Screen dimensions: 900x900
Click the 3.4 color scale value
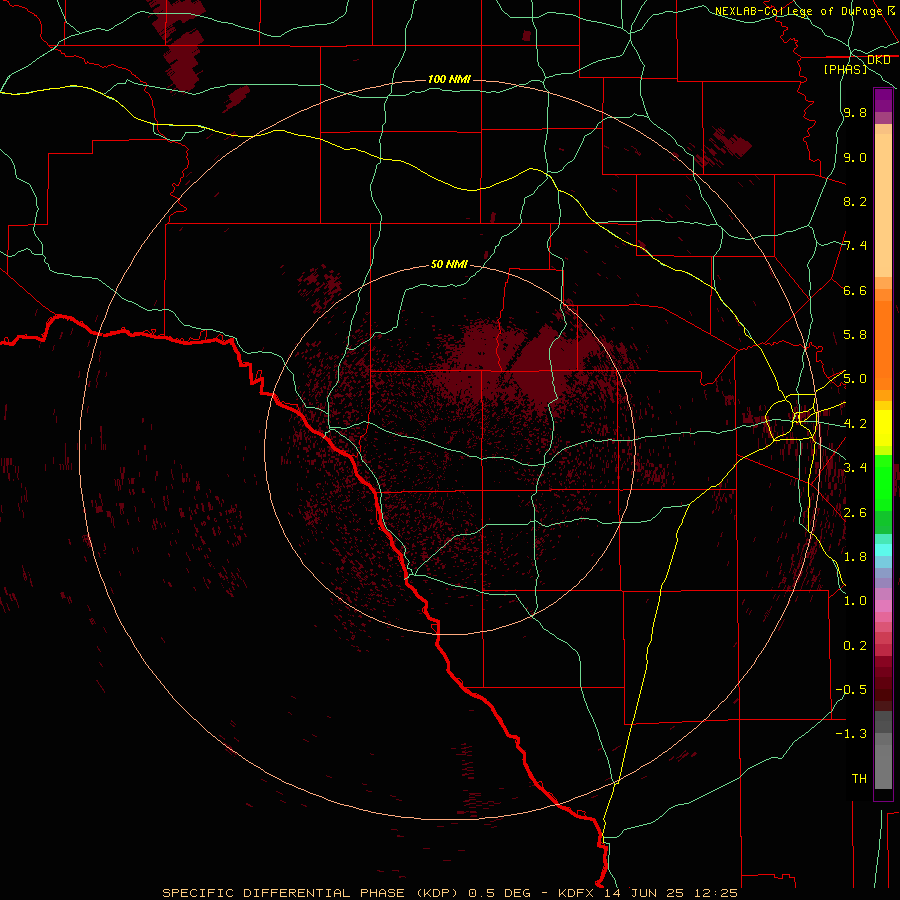pyautogui.click(x=855, y=468)
